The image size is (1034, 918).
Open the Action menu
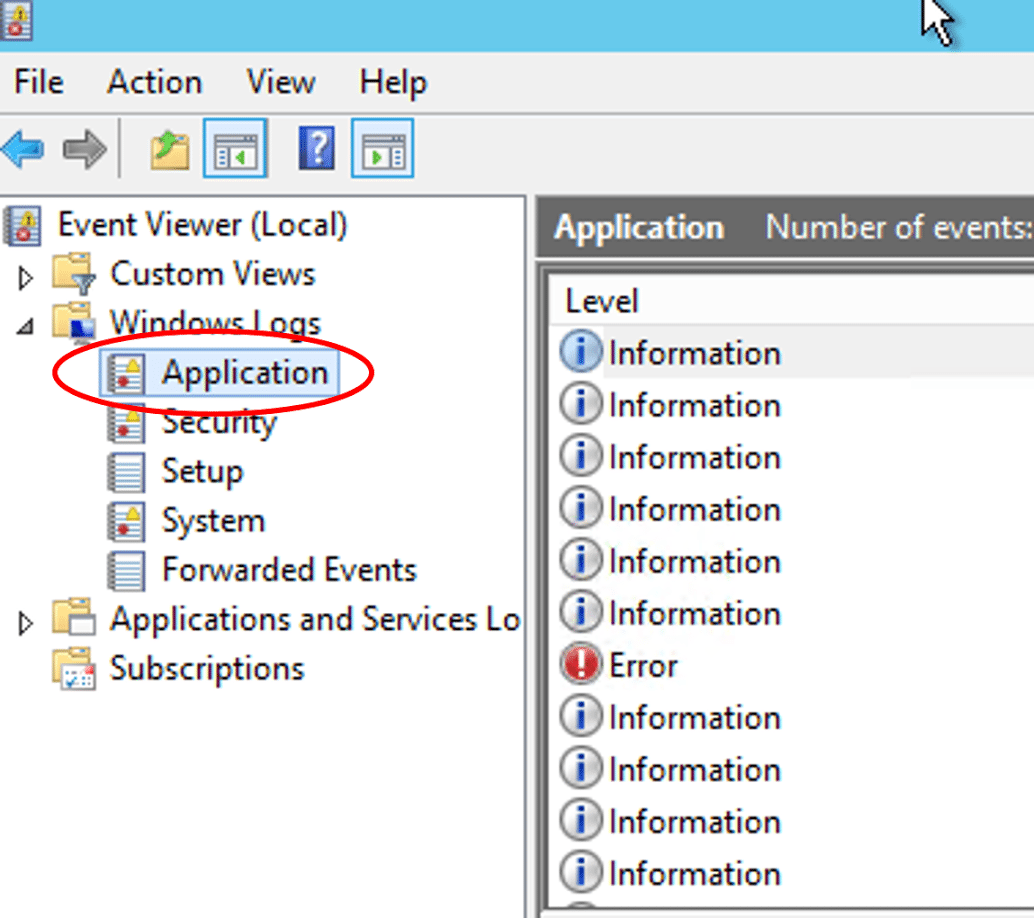point(154,82)
